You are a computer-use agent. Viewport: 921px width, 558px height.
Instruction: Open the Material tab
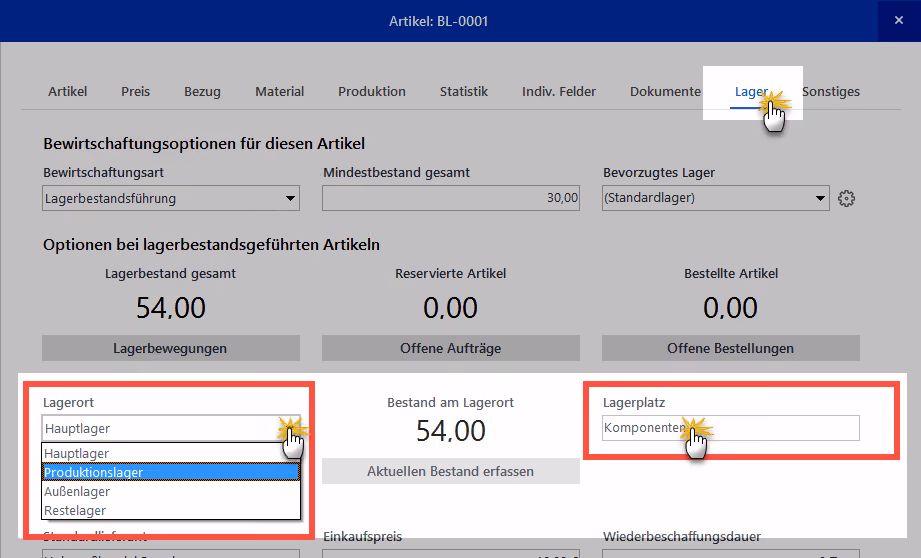click(280, 92)
